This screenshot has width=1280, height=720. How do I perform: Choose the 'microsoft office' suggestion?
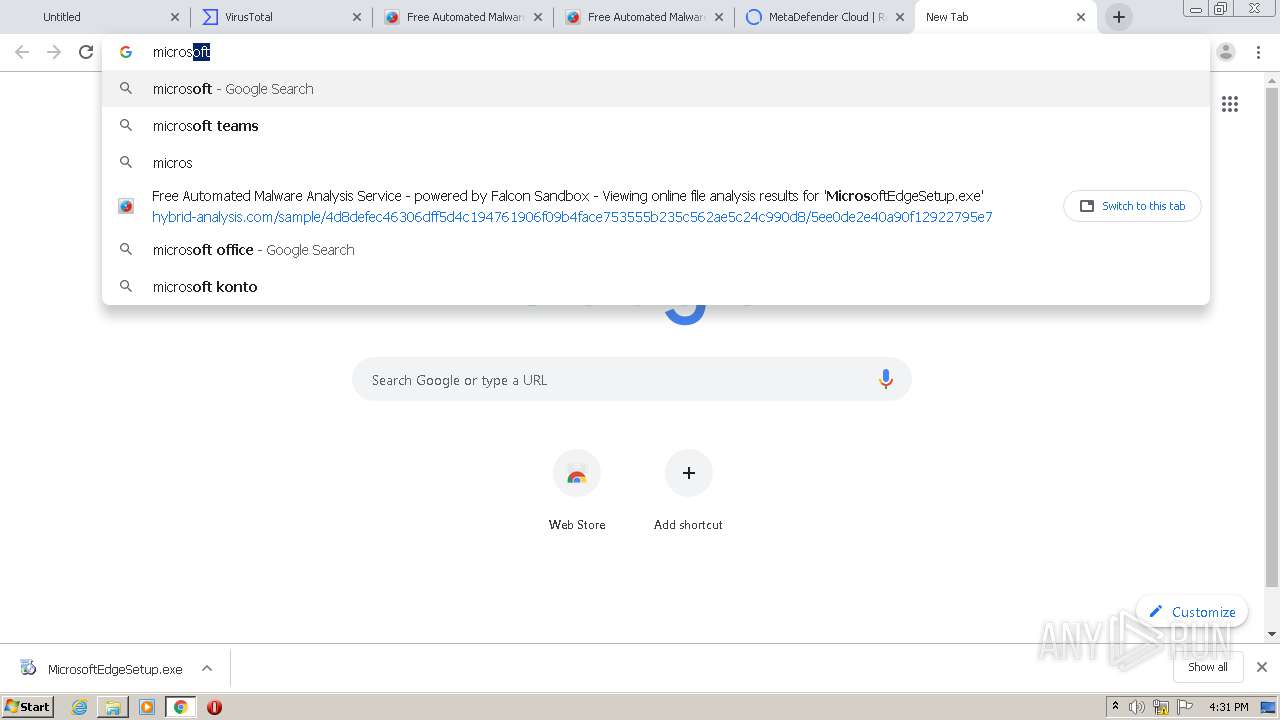pyautogui.click(x=656, y=250)
